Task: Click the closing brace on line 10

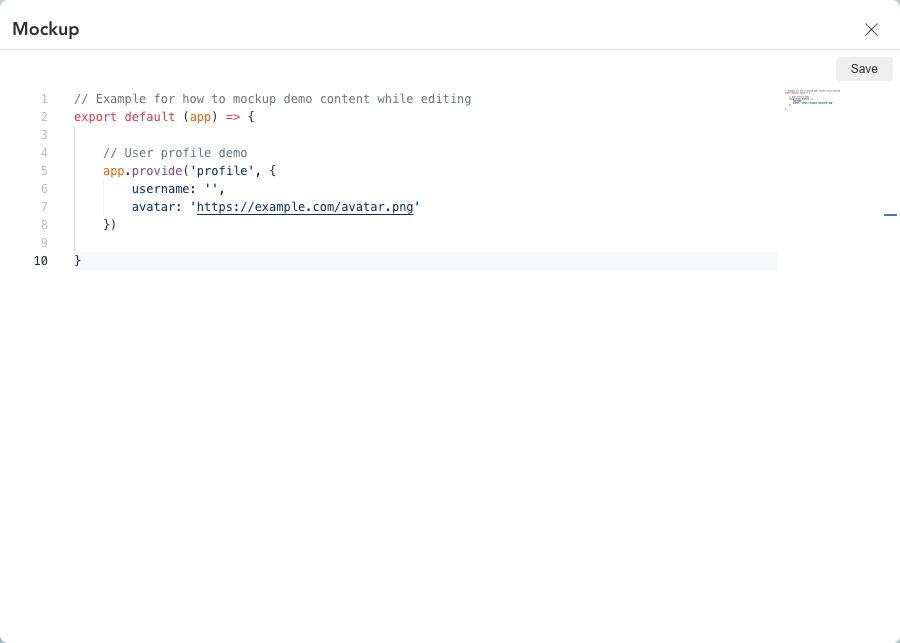Action: [77, 261]
